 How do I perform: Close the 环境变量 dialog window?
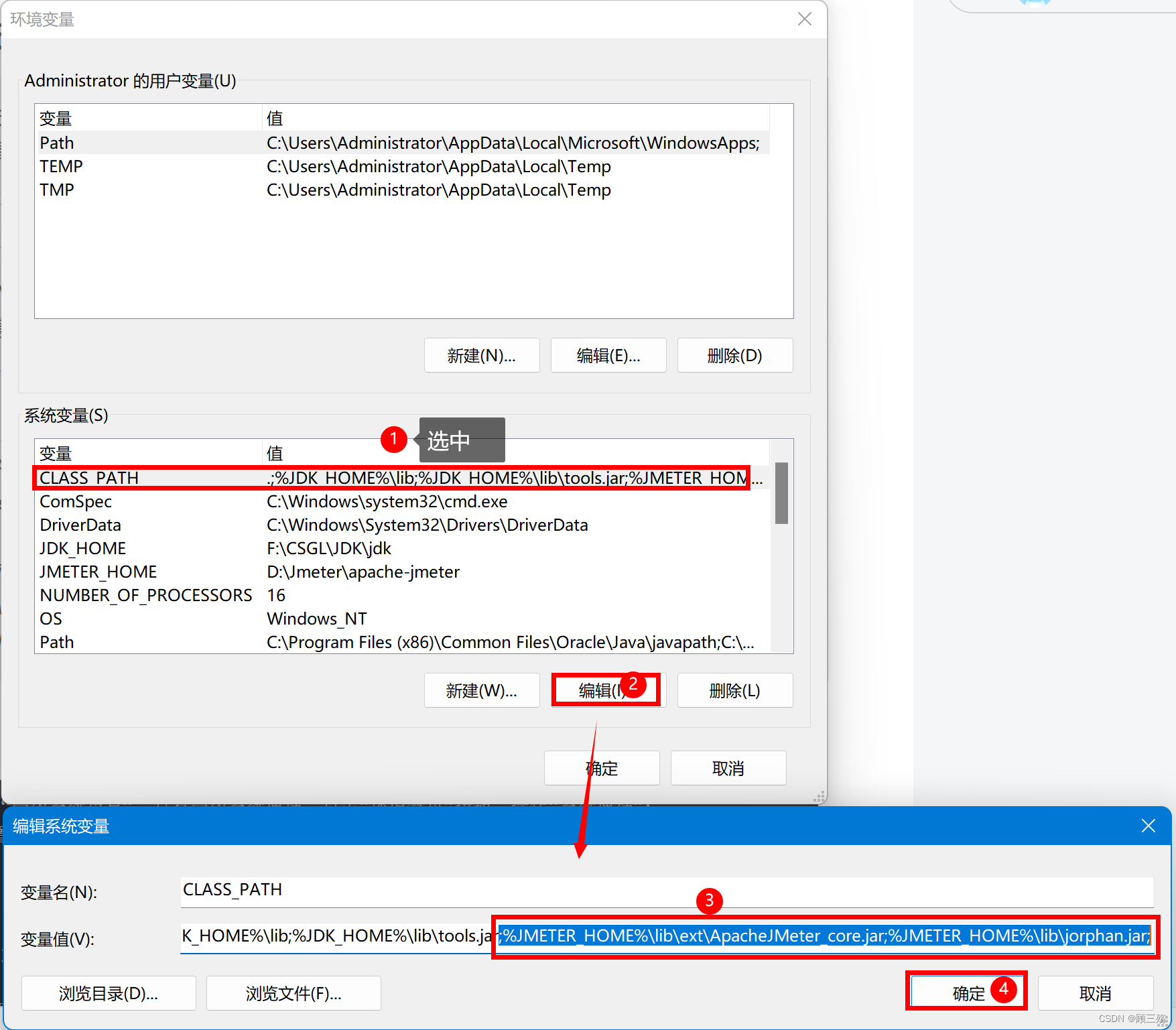pos(805,19)
